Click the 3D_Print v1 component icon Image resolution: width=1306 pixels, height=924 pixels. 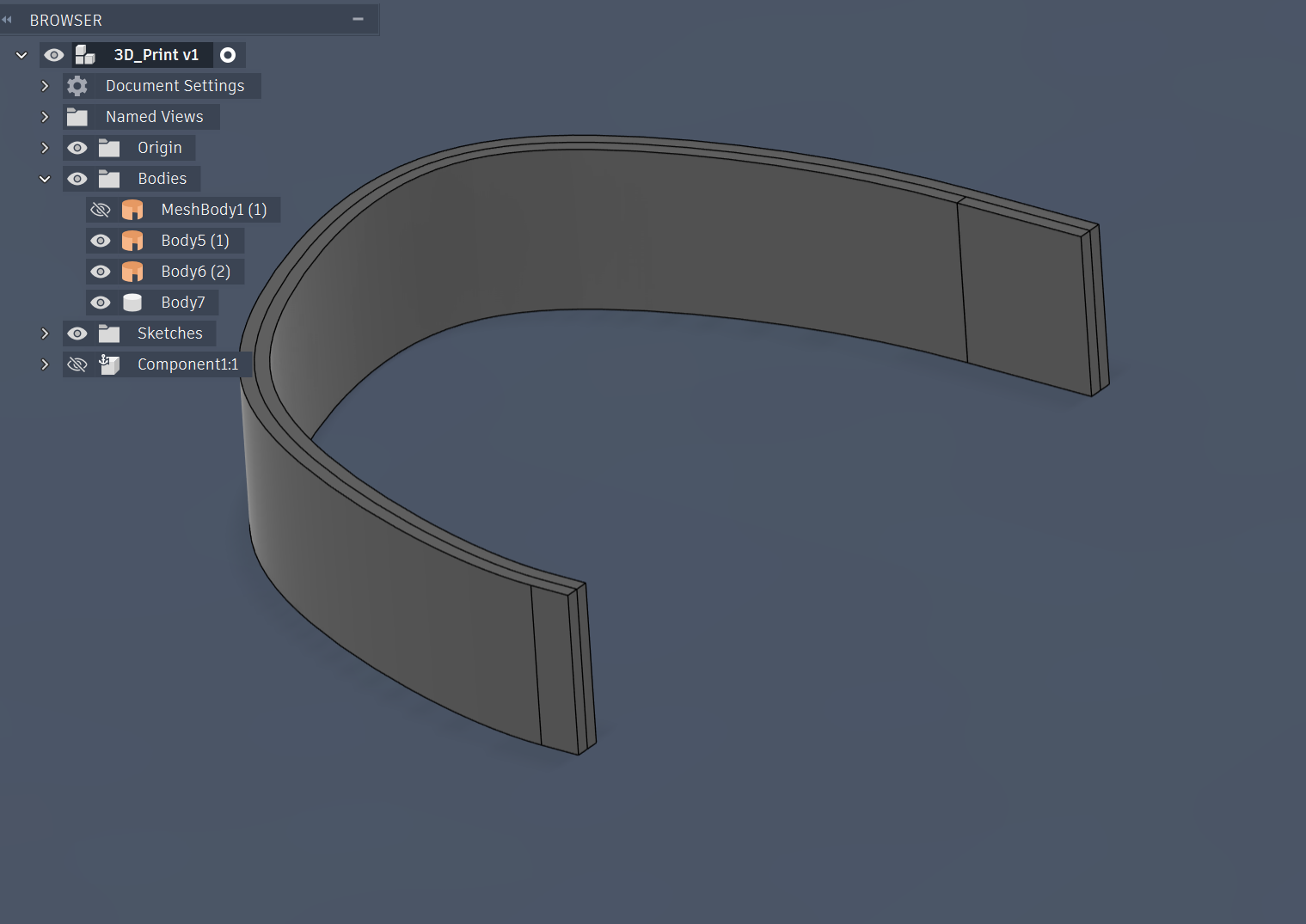pyautogui.click(x=85, y=55)
